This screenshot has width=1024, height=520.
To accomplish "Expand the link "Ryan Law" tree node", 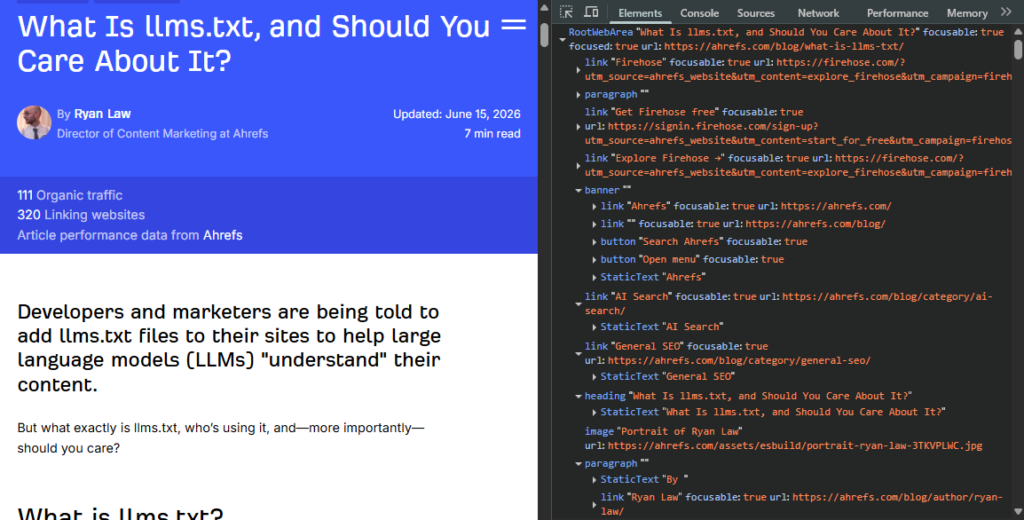I will [x=594, y=504].
